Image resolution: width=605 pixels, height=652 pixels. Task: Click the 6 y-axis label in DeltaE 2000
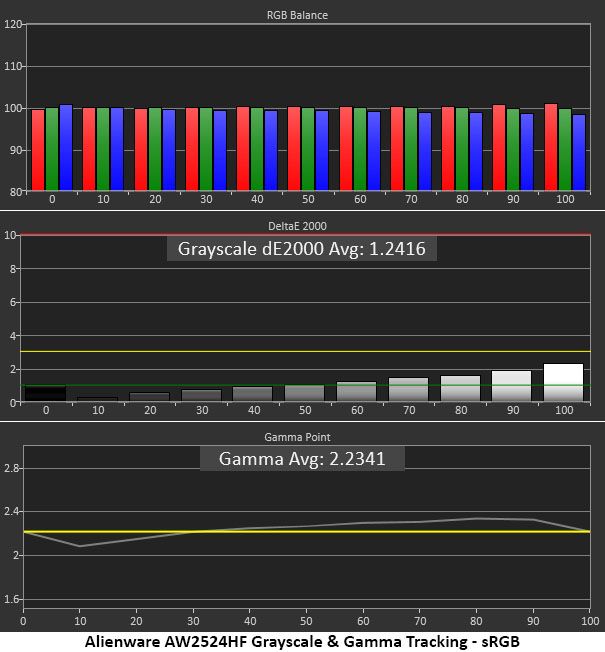pyautogui.click(x=12, y=302)
